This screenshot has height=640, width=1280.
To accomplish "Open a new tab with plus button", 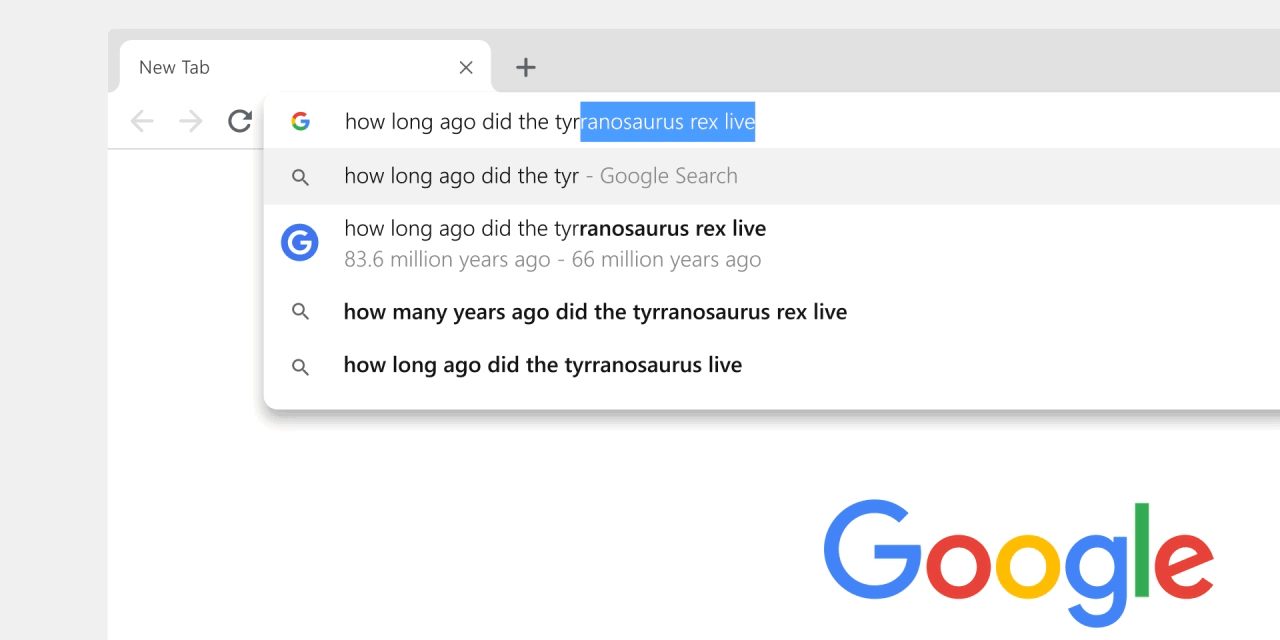I will click(525, 67).
